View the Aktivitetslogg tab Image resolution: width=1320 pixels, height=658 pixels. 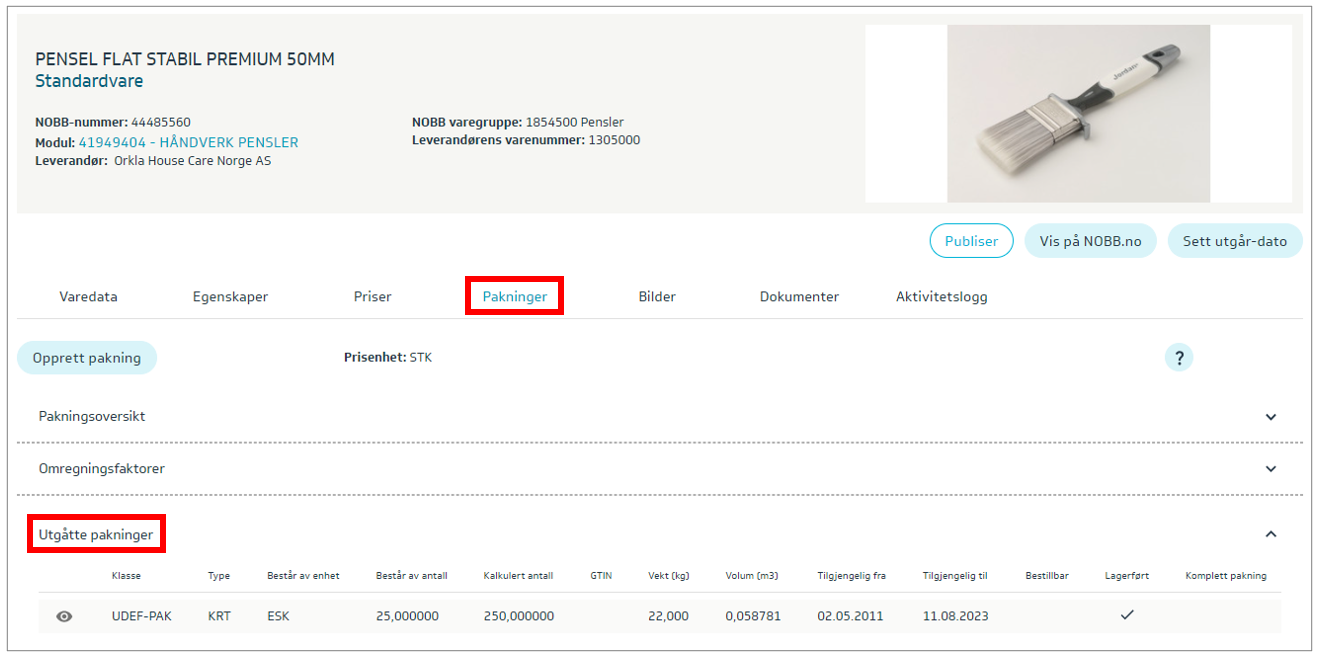941,297
